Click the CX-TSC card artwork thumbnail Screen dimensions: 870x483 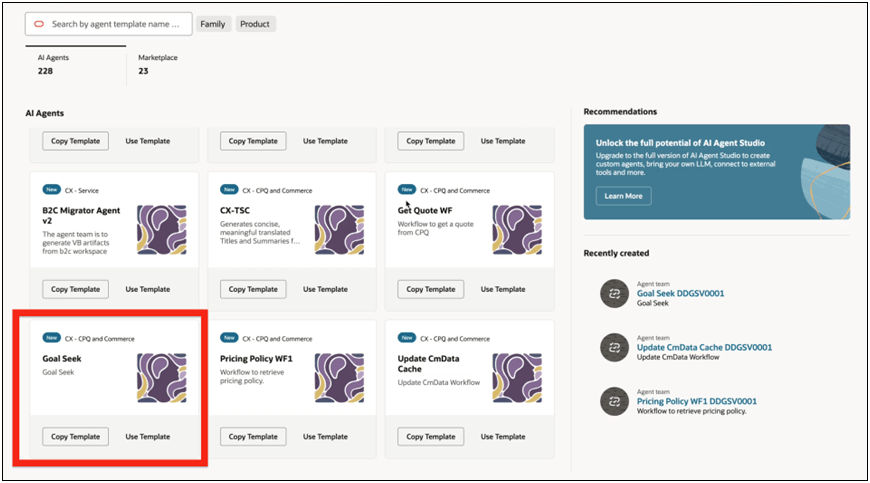tap(340, 230)
